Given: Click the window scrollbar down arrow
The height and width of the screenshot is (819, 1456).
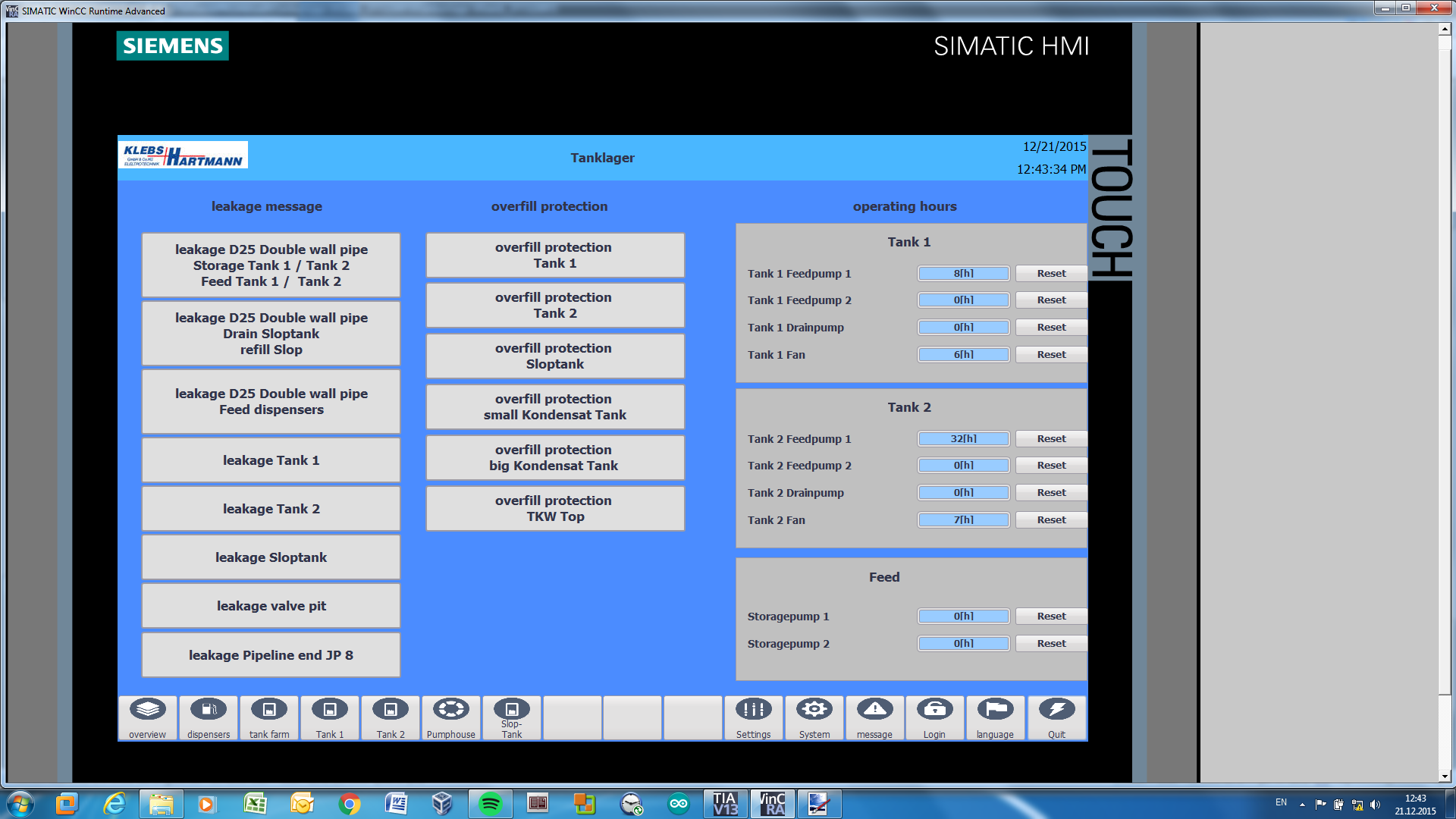Looking at the screenshot, I should 1445,776.
